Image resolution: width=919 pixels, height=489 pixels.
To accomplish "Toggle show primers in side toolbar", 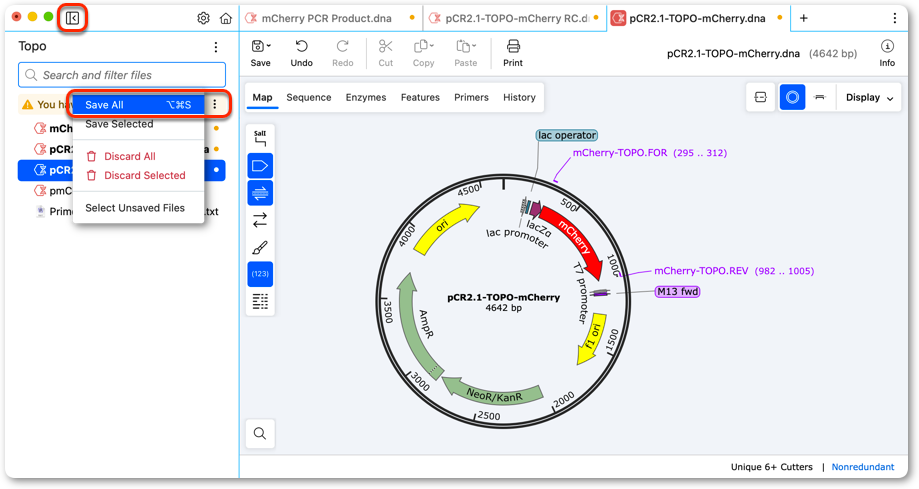I will coord(260,193).
